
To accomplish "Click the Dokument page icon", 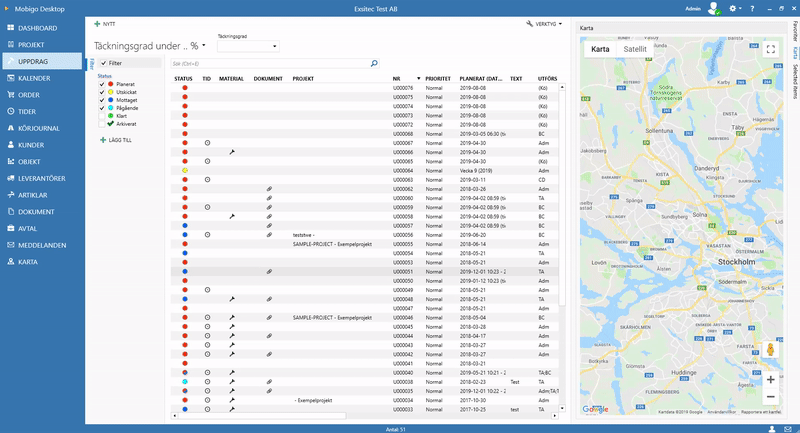I will point(11,212).
